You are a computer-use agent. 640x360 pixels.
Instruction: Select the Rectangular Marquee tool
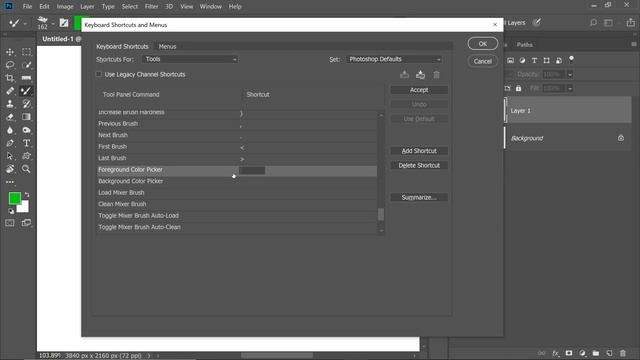click(26, 52)
